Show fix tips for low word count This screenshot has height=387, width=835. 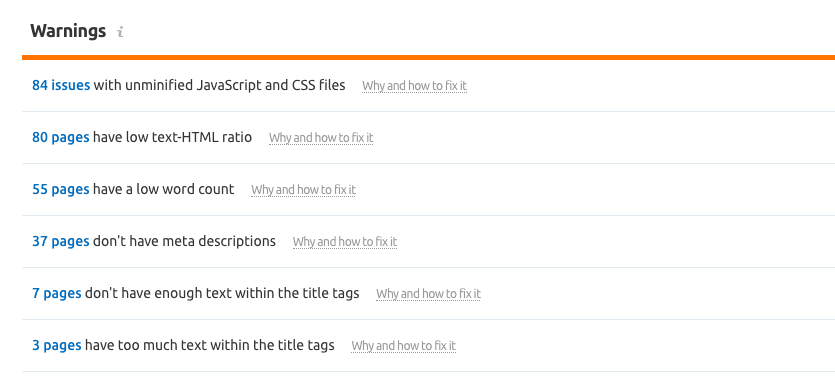(304, 190)
